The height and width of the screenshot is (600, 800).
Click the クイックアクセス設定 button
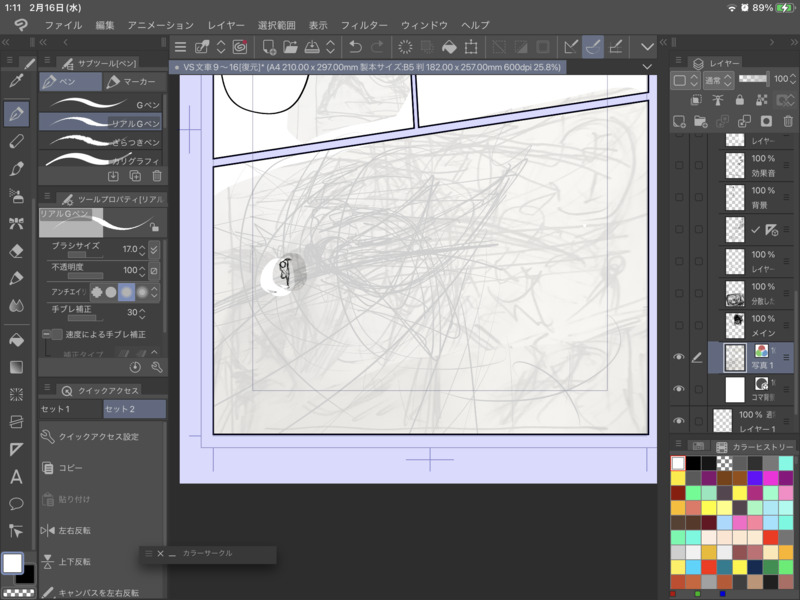tap(100, 437)
